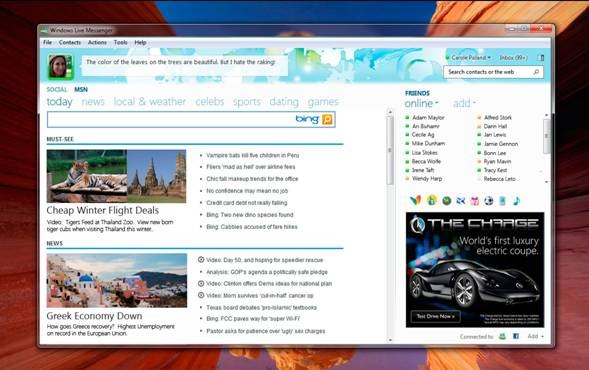The width and height of the screenshot is (589, 370).
Task: Select contact Rebecca Leto
Action: (499, 179)
